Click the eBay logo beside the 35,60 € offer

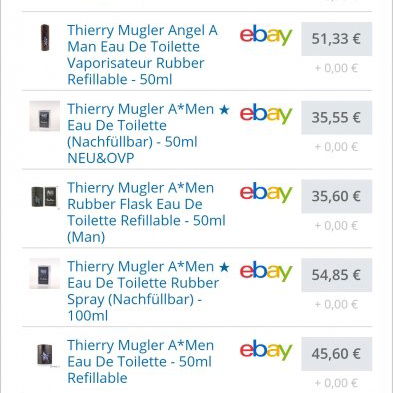point(266,192)
